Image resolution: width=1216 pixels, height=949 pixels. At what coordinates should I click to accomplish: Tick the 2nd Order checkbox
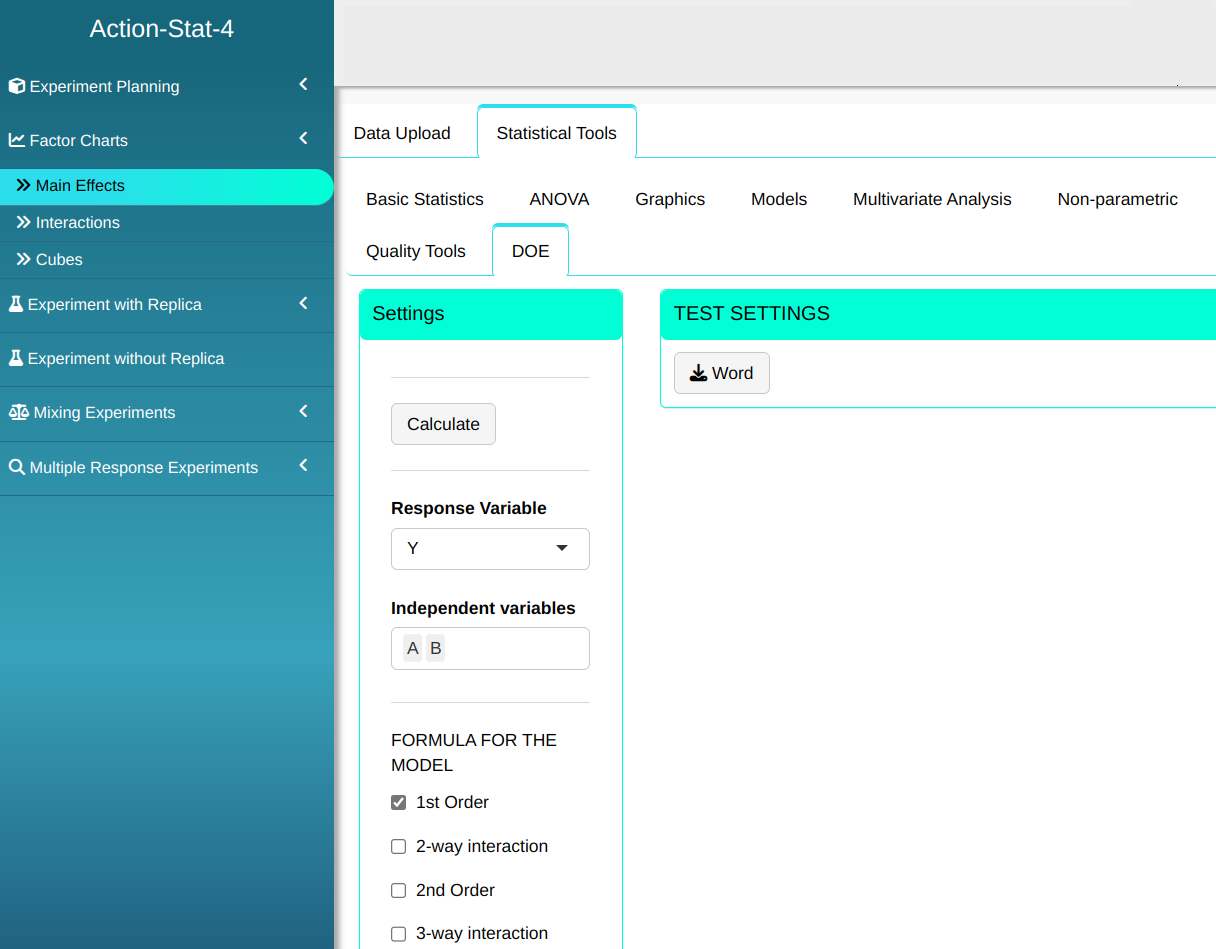point(399,890)
